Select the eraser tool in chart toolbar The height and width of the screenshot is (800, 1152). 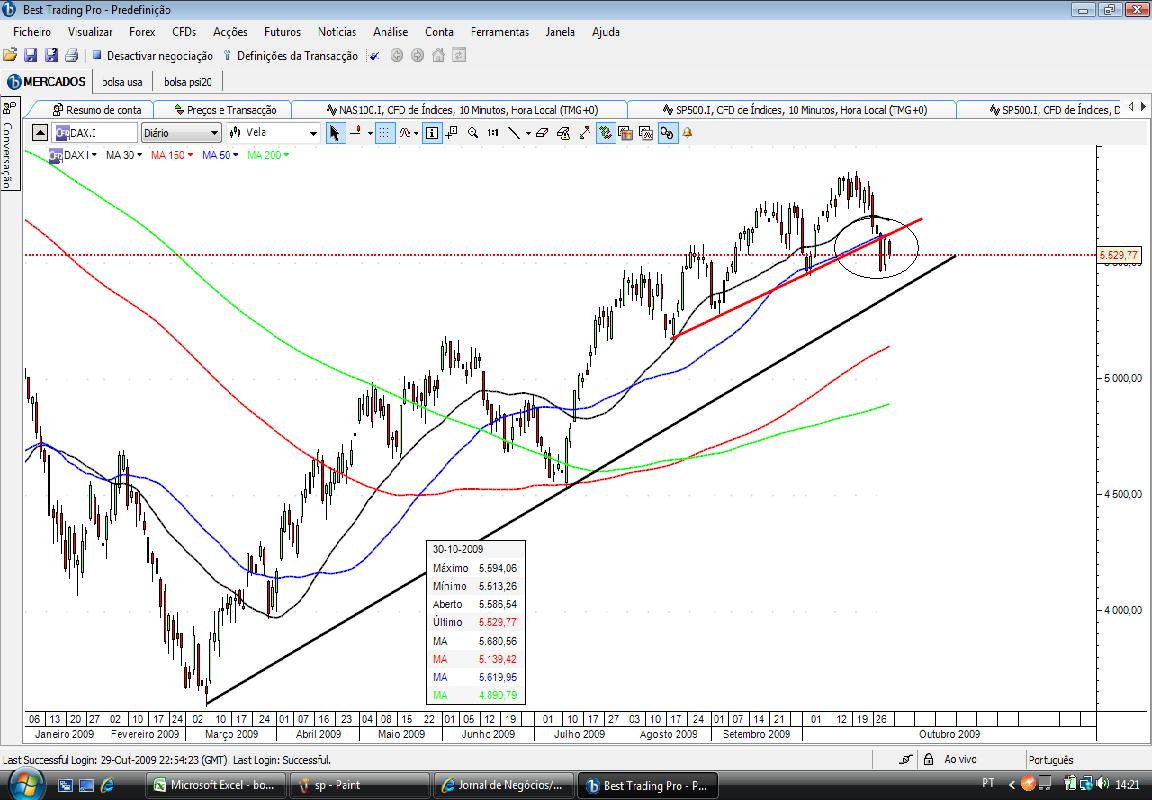pos(542,133)
